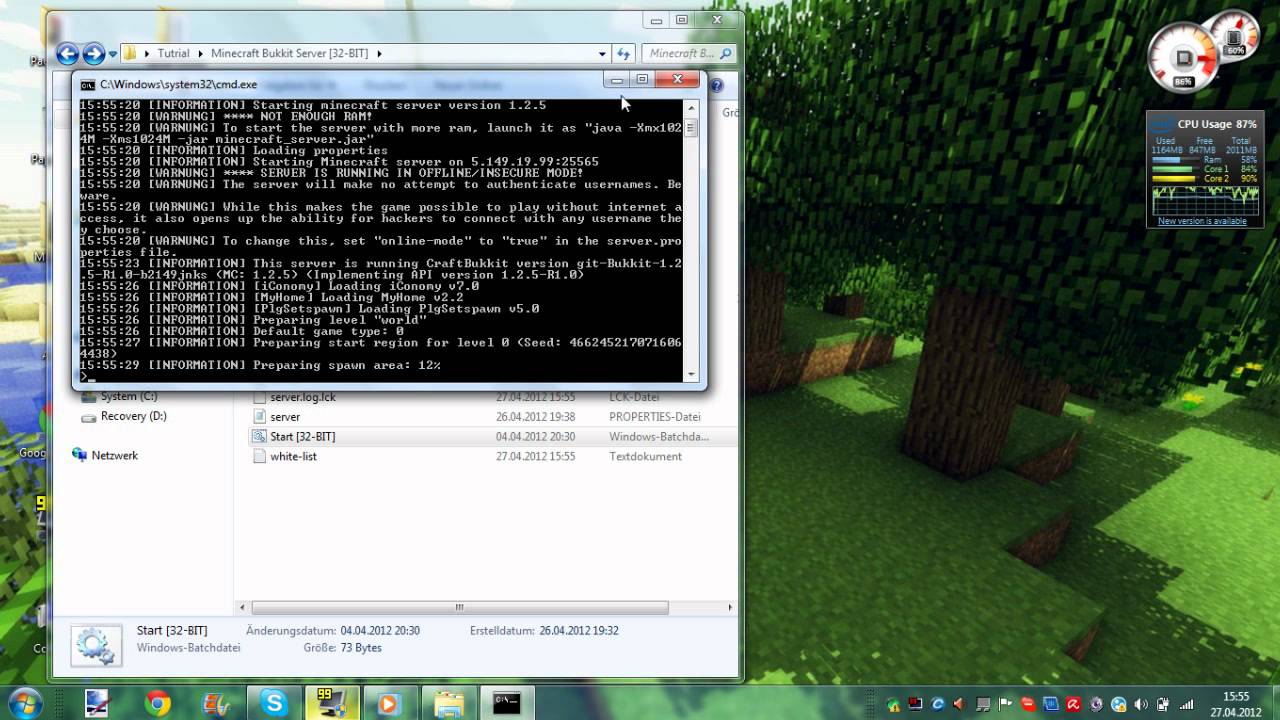Click the large CPU meter gauge
This screenshot has width=1280, height=720.
click(1185, 58)
